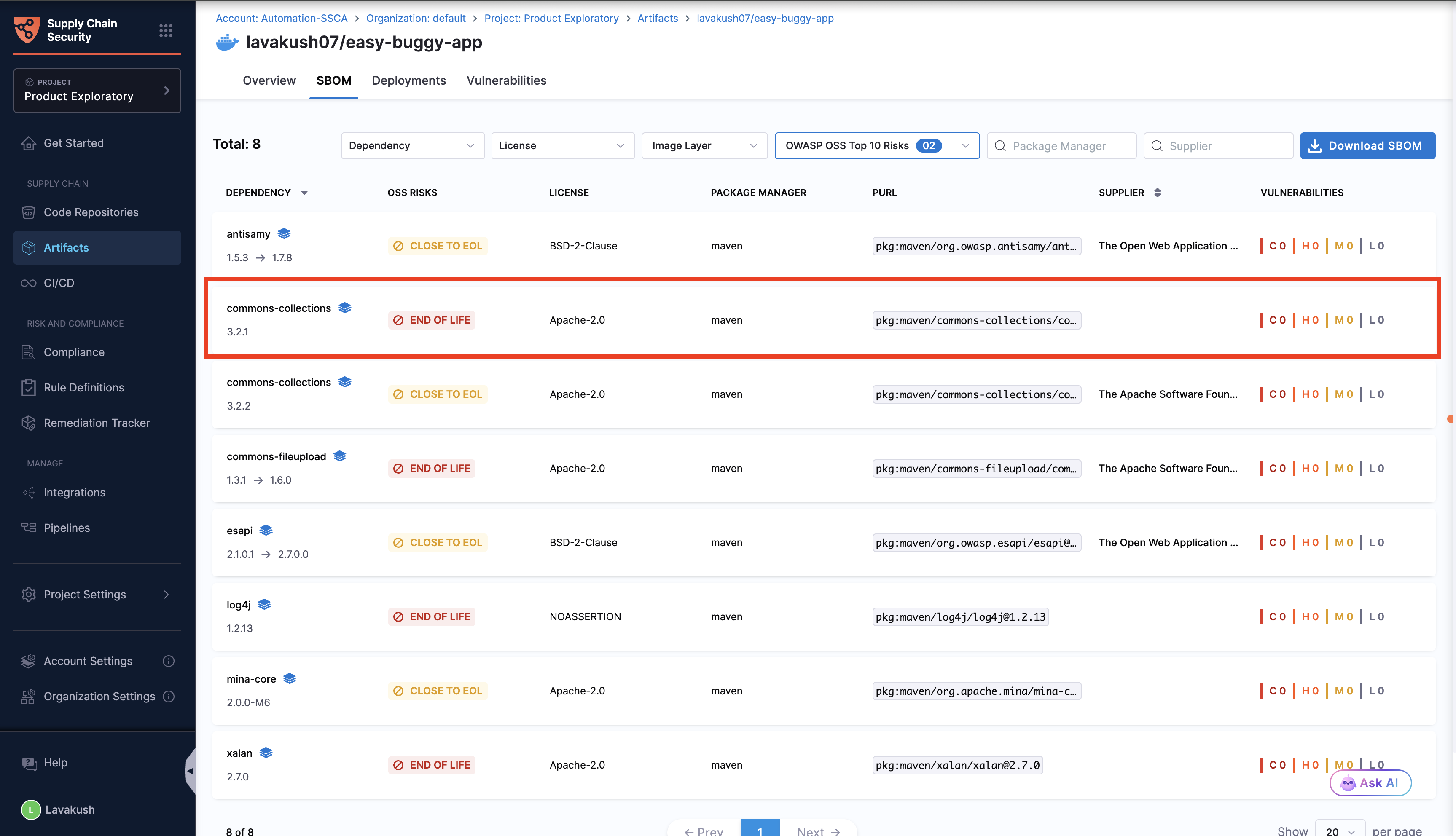
Task: Click the Account Settings info icon
Action: [x=168, y=661]
